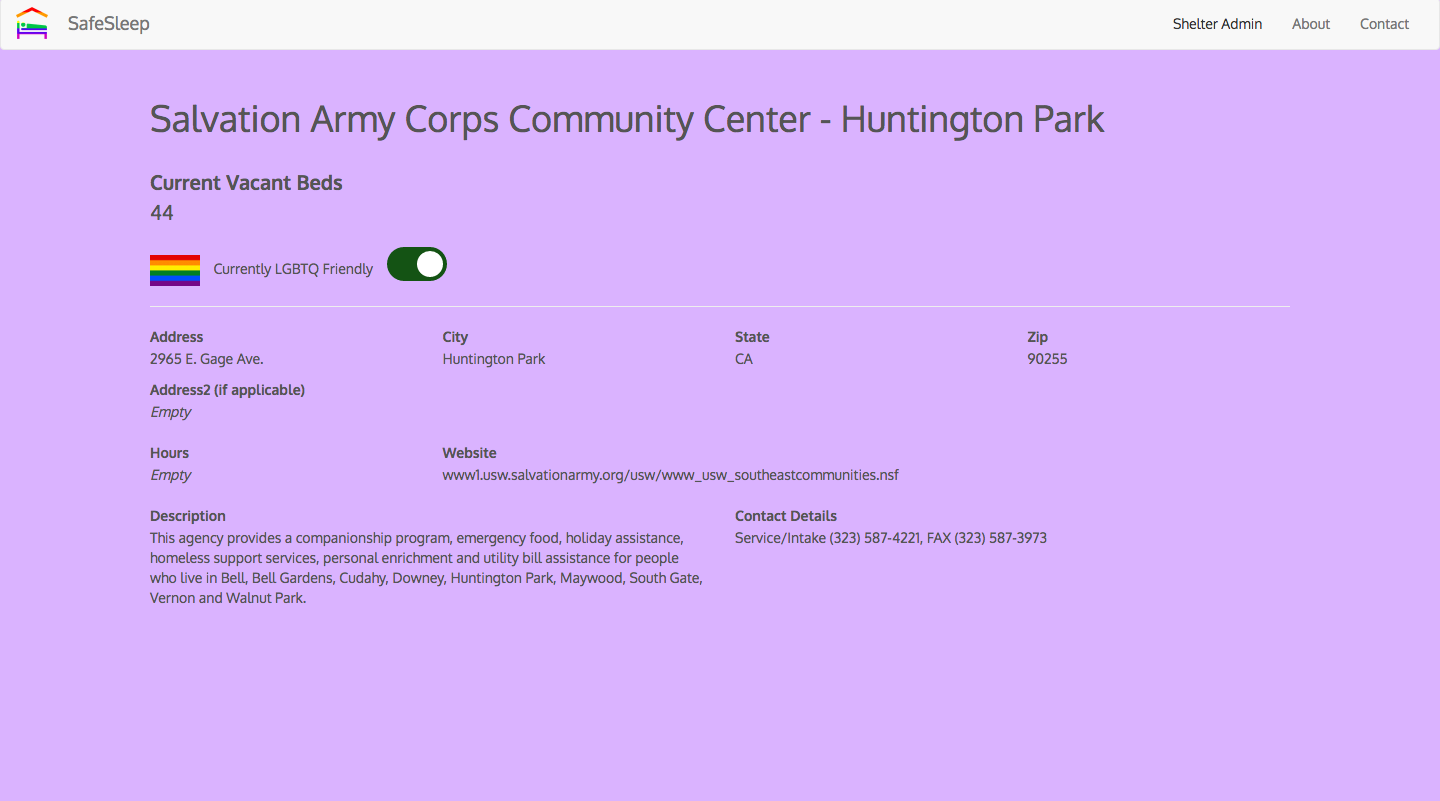Click the Current Vacant Beds label
1440x801 pixels.
tap(246, 183)
